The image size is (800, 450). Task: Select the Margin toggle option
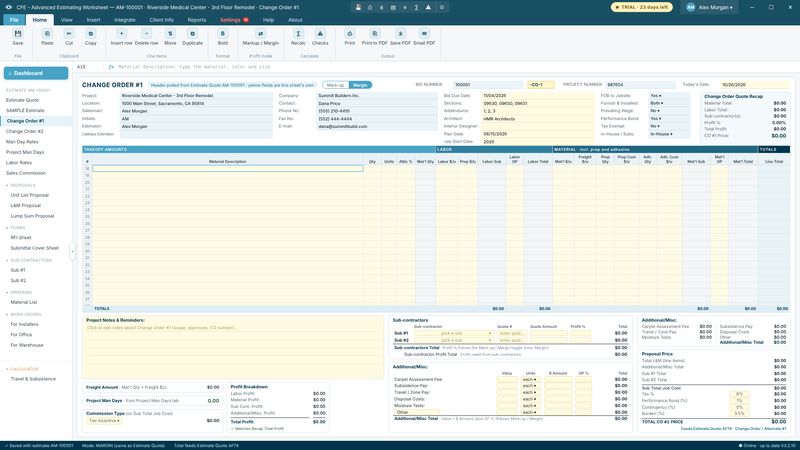pyautogui.click(x=360, y=85)
